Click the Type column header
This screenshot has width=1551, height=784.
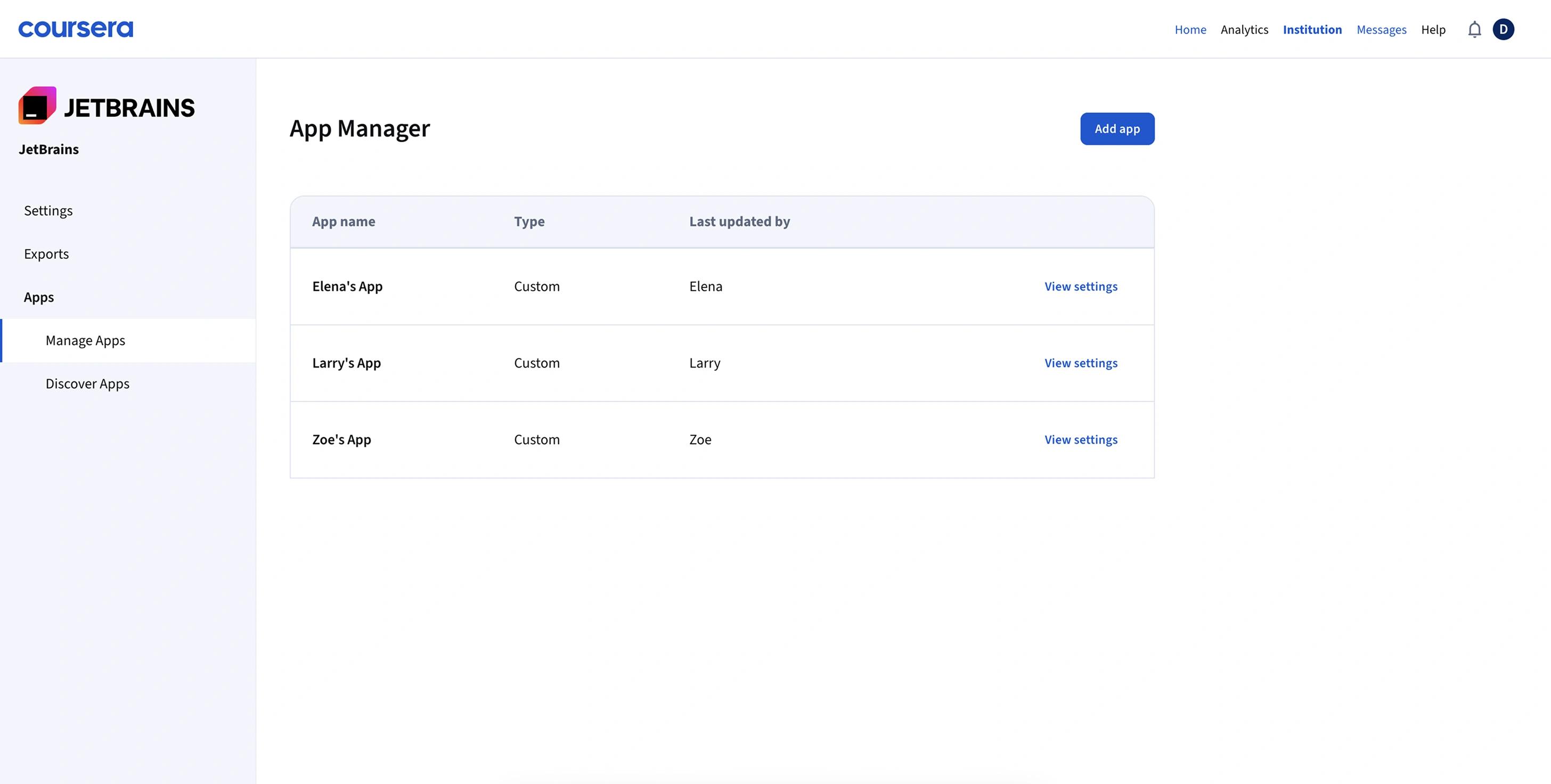(529, 222)
